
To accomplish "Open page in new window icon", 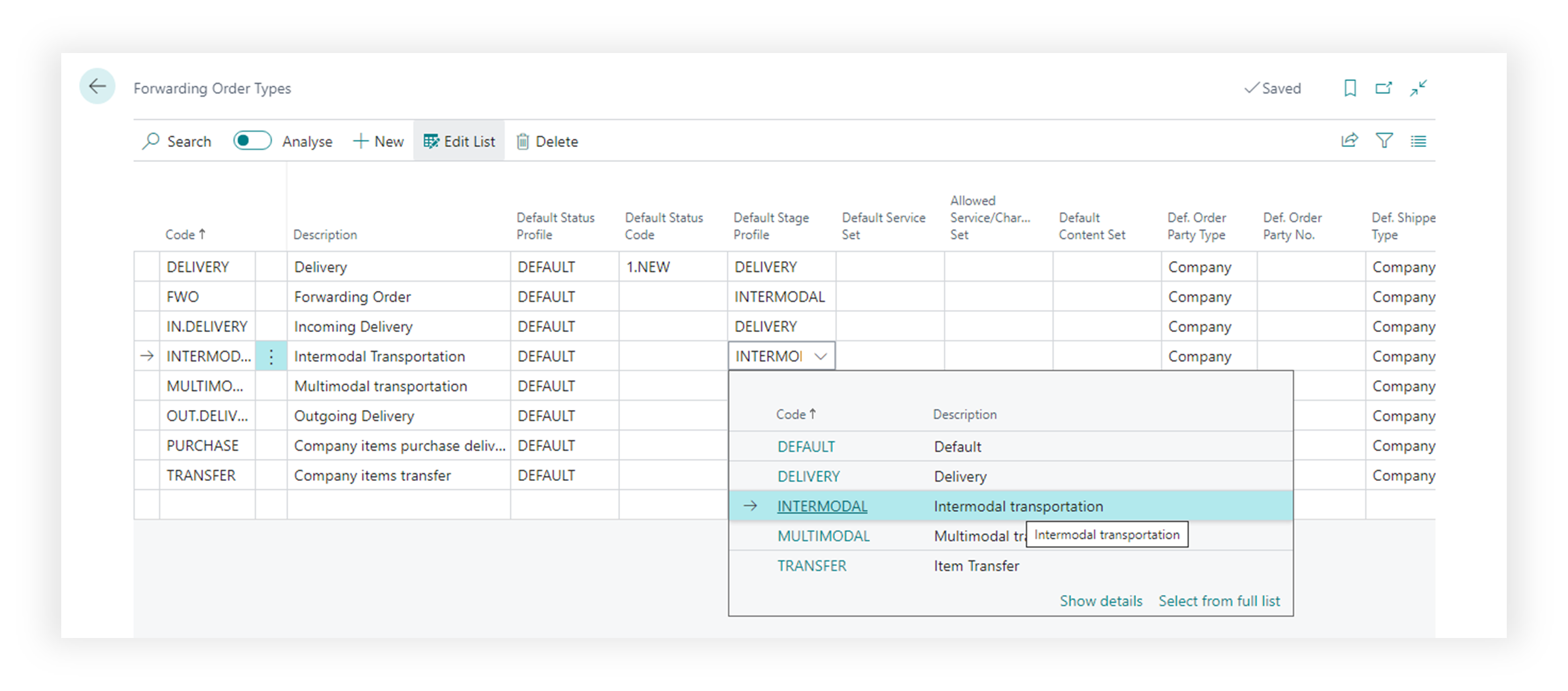I will tap(1384, 88).
